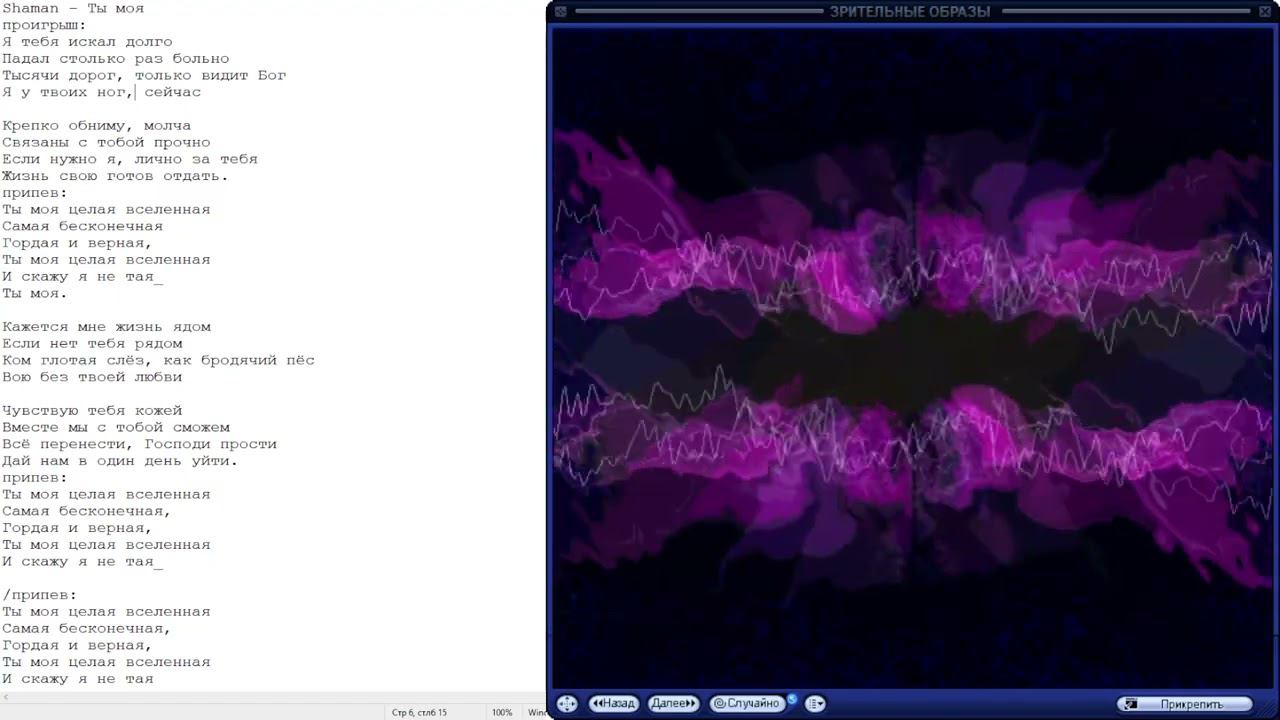The width and height of the screenshot is (1280, 720).
Task: Click the line Связаны с тобой прочно
Action: [x=106, y=143]
